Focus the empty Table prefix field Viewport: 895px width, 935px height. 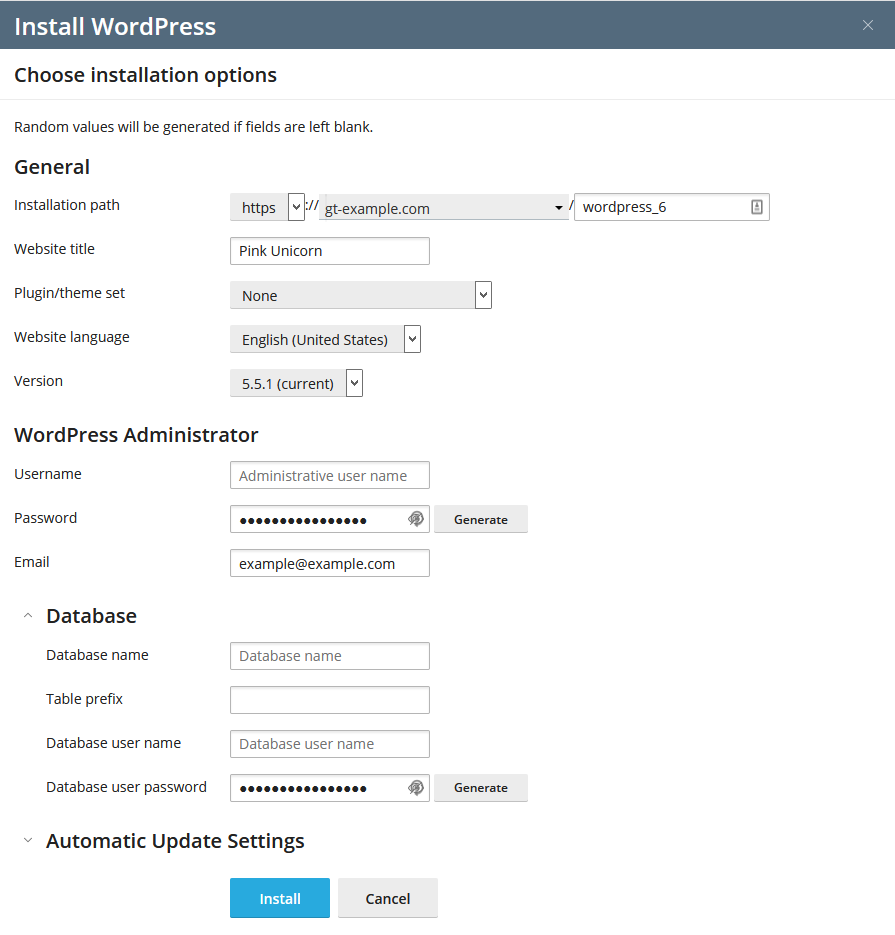(x=330, y=700)
